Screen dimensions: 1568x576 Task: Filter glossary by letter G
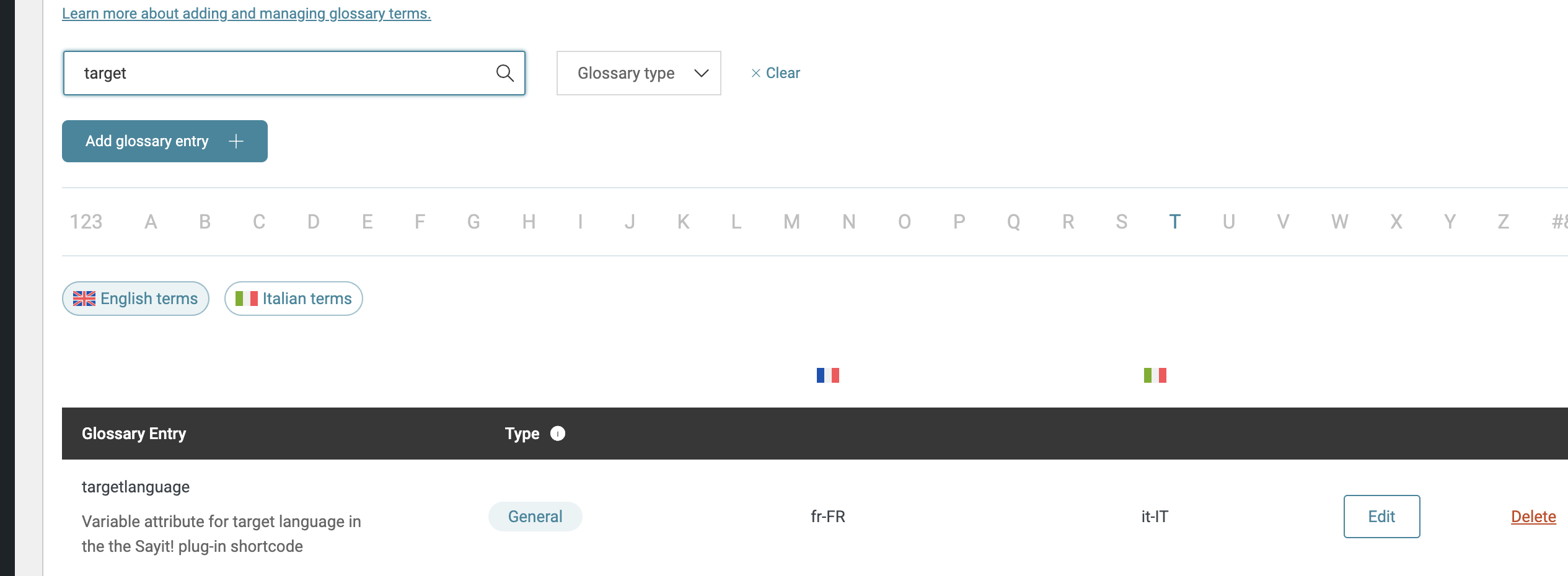coord(474,222)
